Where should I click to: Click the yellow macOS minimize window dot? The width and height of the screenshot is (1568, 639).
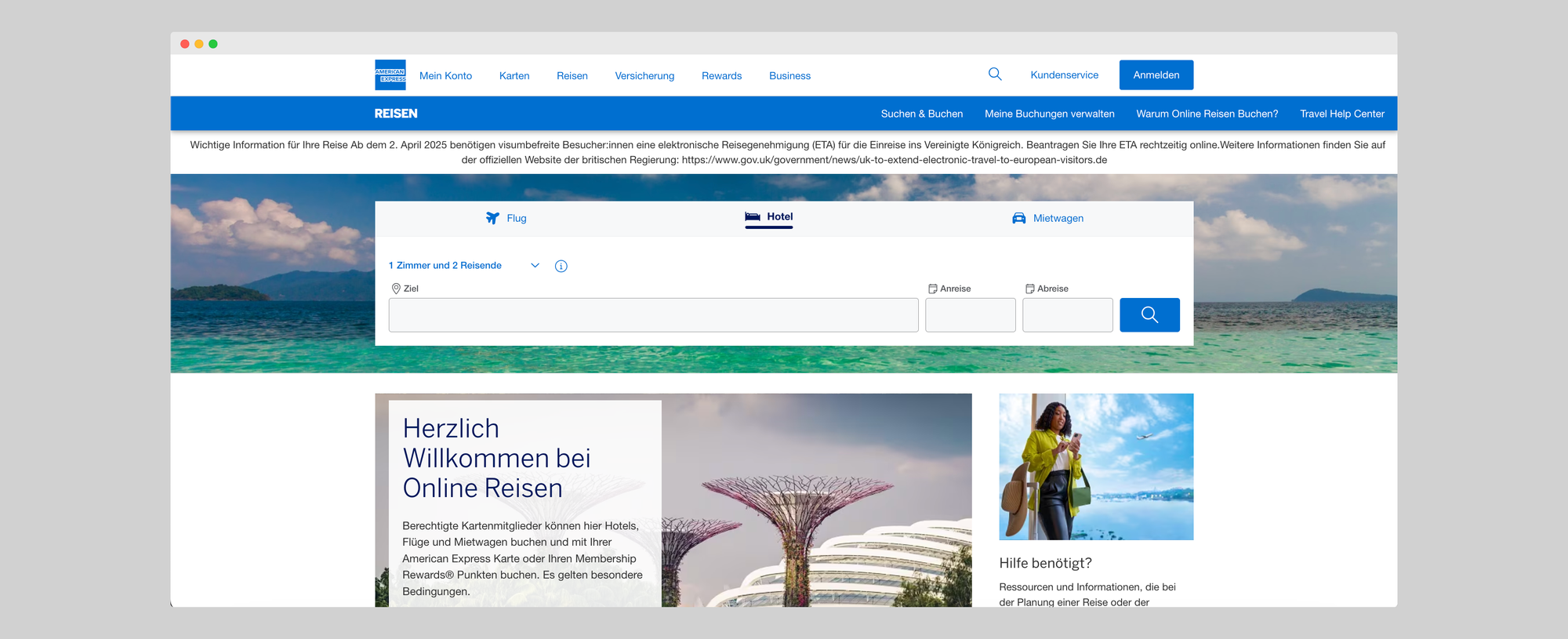coord(199,44)
